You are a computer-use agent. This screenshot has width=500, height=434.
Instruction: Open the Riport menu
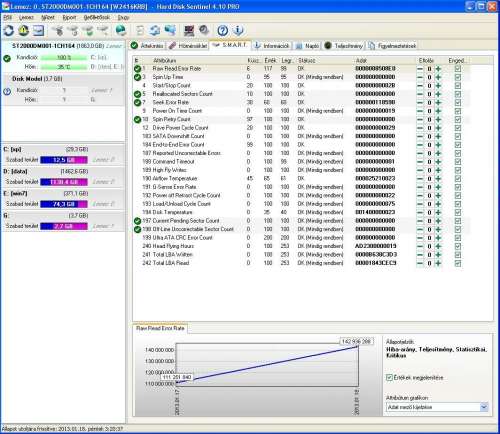[69, 17]
